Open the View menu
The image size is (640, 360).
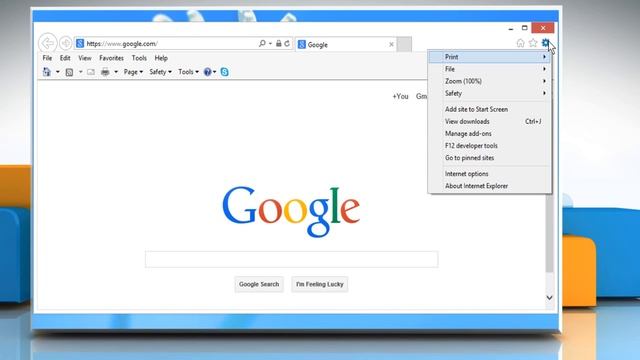(x=85, y=58)
